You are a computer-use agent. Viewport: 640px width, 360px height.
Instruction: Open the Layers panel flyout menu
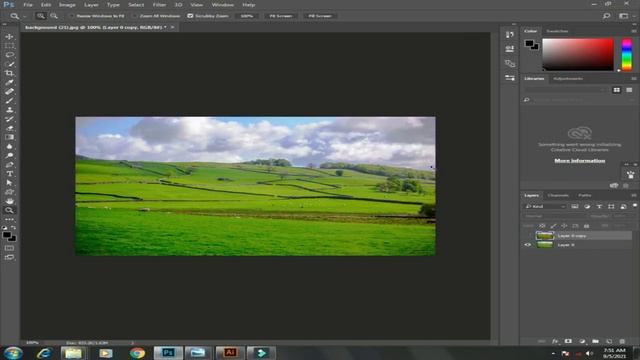coord(634,196)
